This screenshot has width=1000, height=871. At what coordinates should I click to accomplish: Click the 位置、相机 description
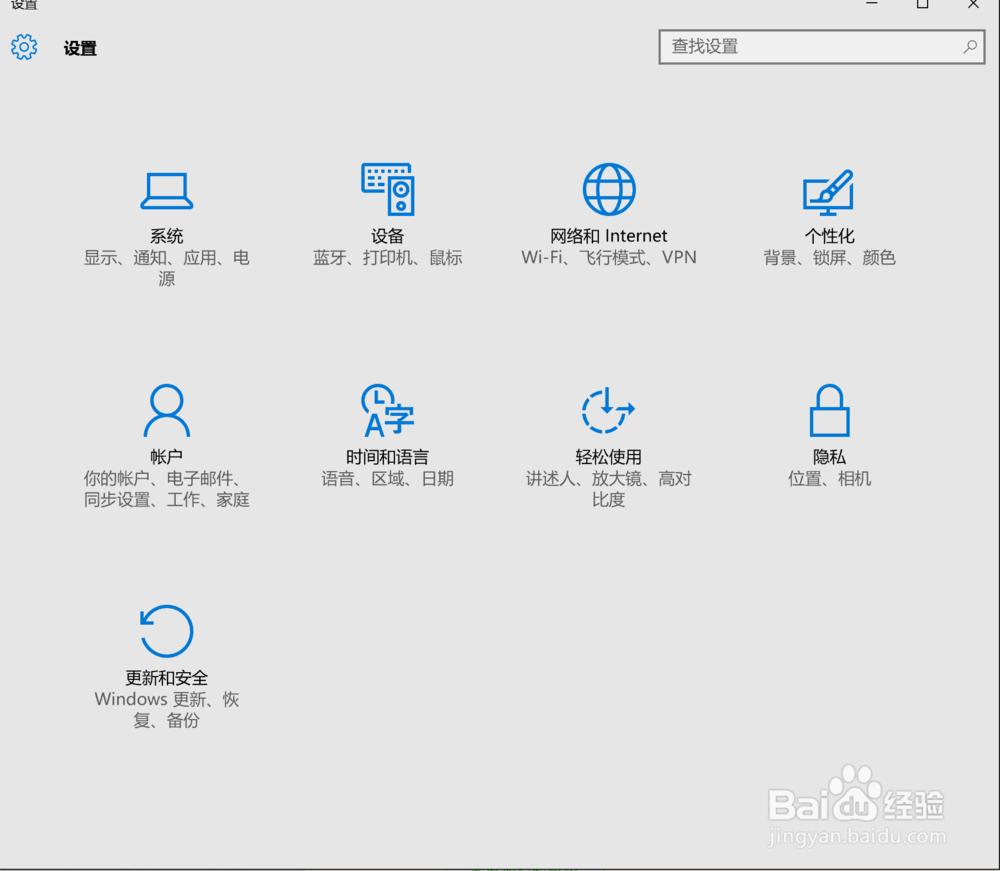click(x=829, y=478)
